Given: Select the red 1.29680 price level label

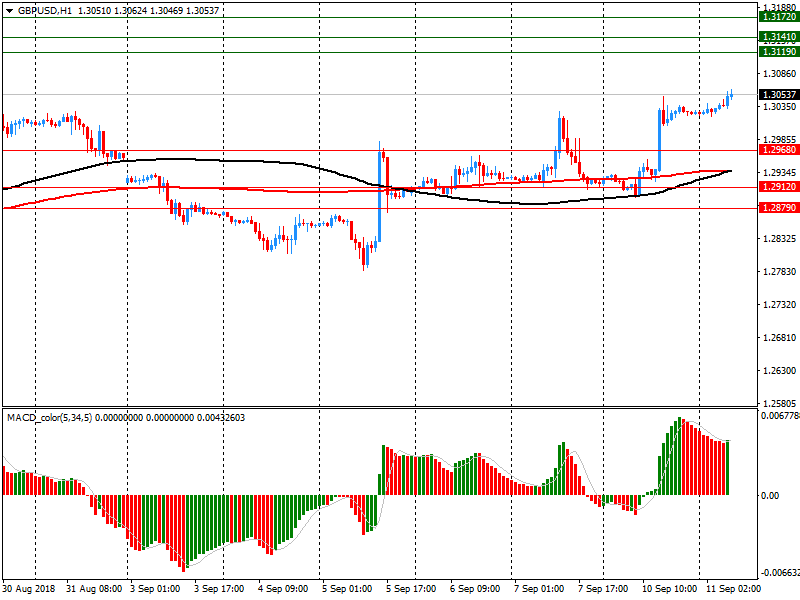Looking at the screenshot, I should pos(777,150).
